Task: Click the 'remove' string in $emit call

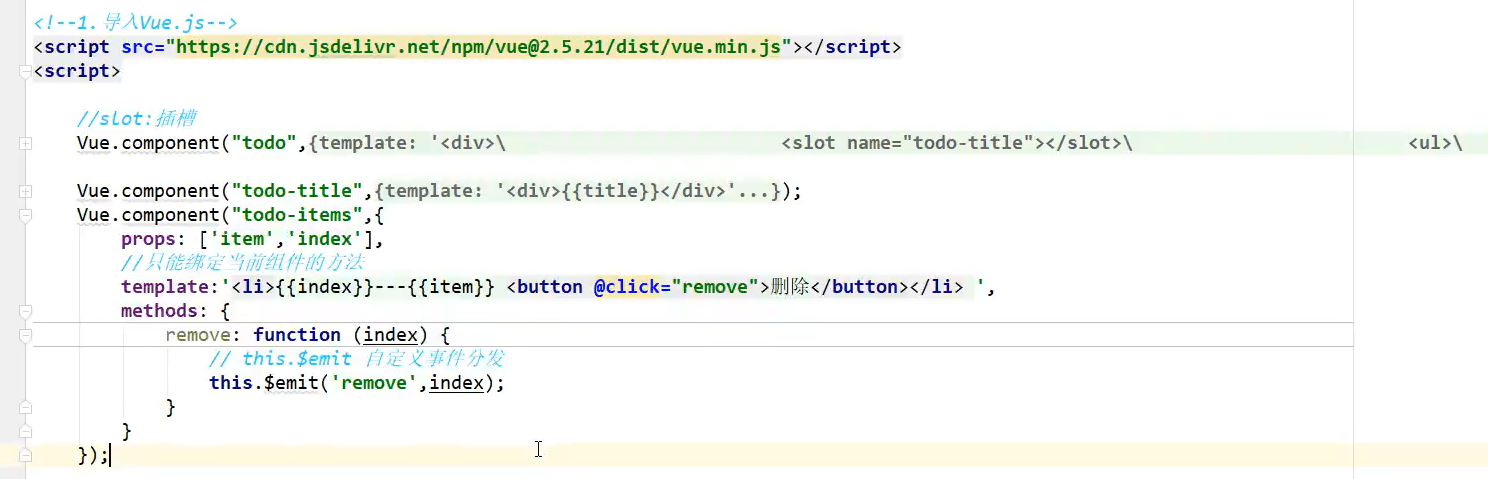Action: pyautogui.click(x=375, y=383)
